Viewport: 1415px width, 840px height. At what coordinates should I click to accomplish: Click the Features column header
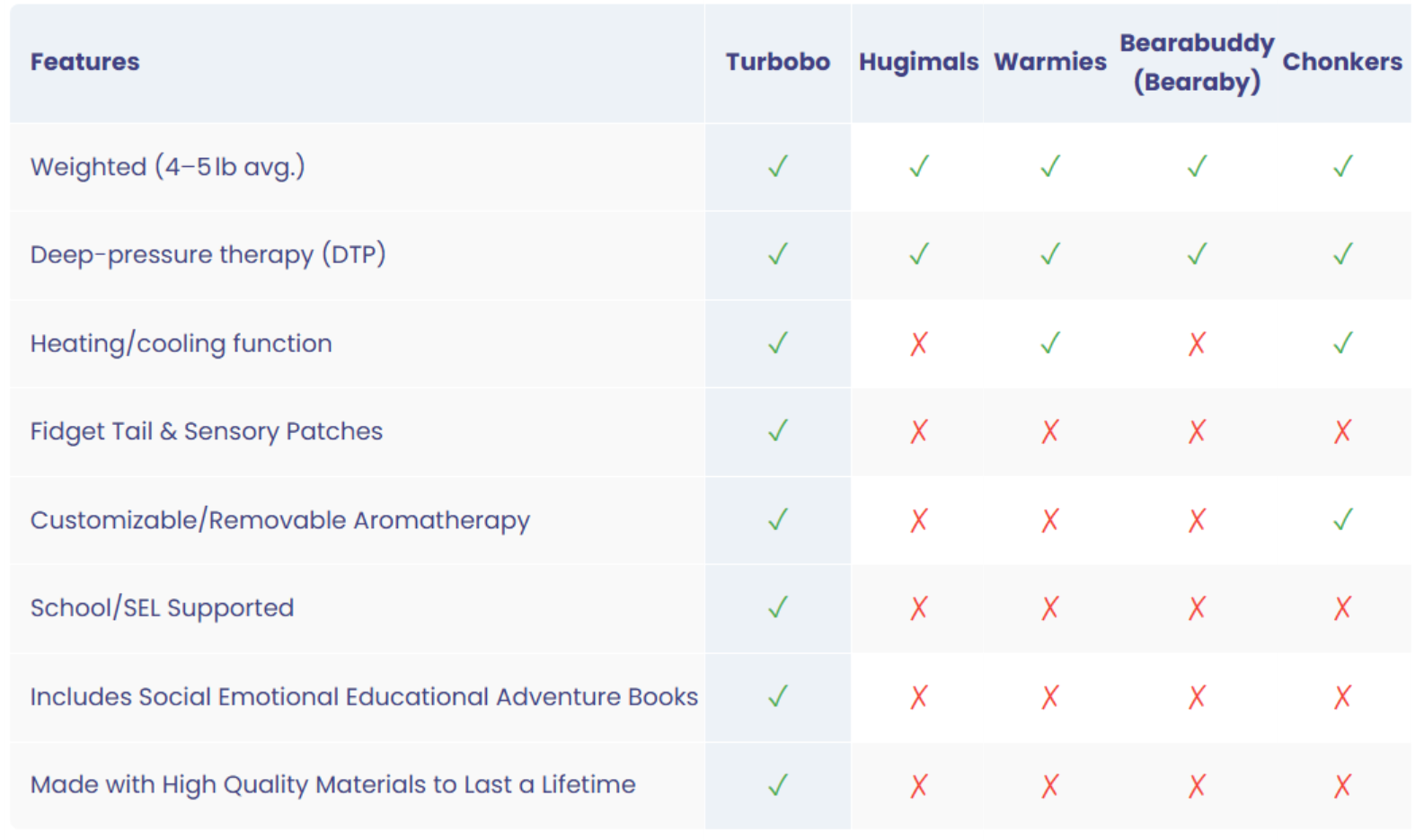(85, 62)
